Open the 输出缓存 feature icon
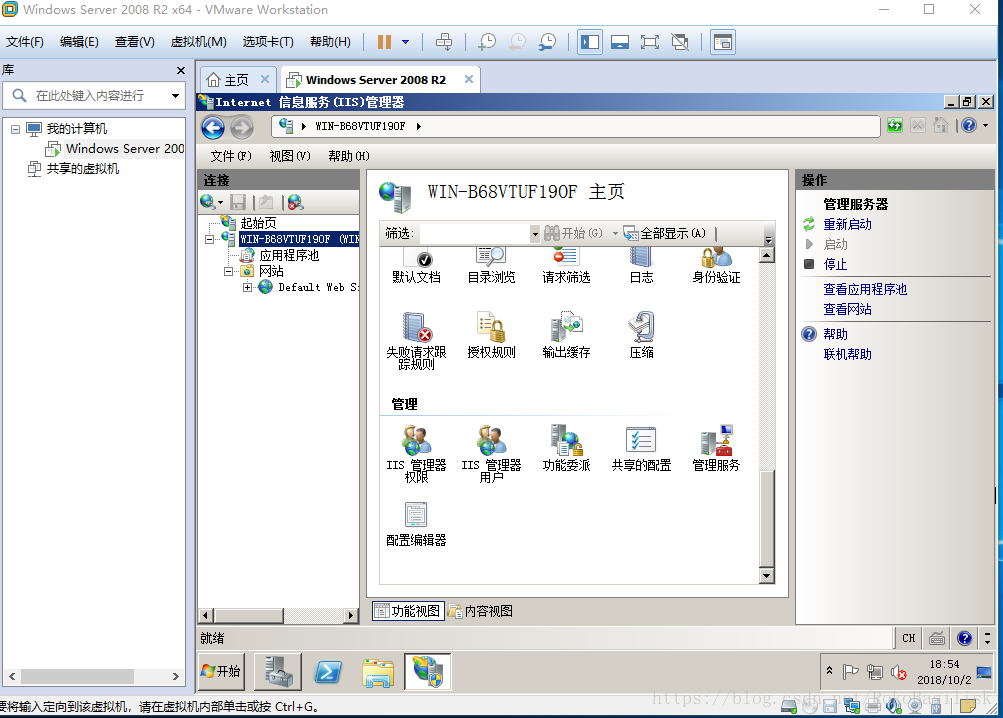 click(566, 335)
